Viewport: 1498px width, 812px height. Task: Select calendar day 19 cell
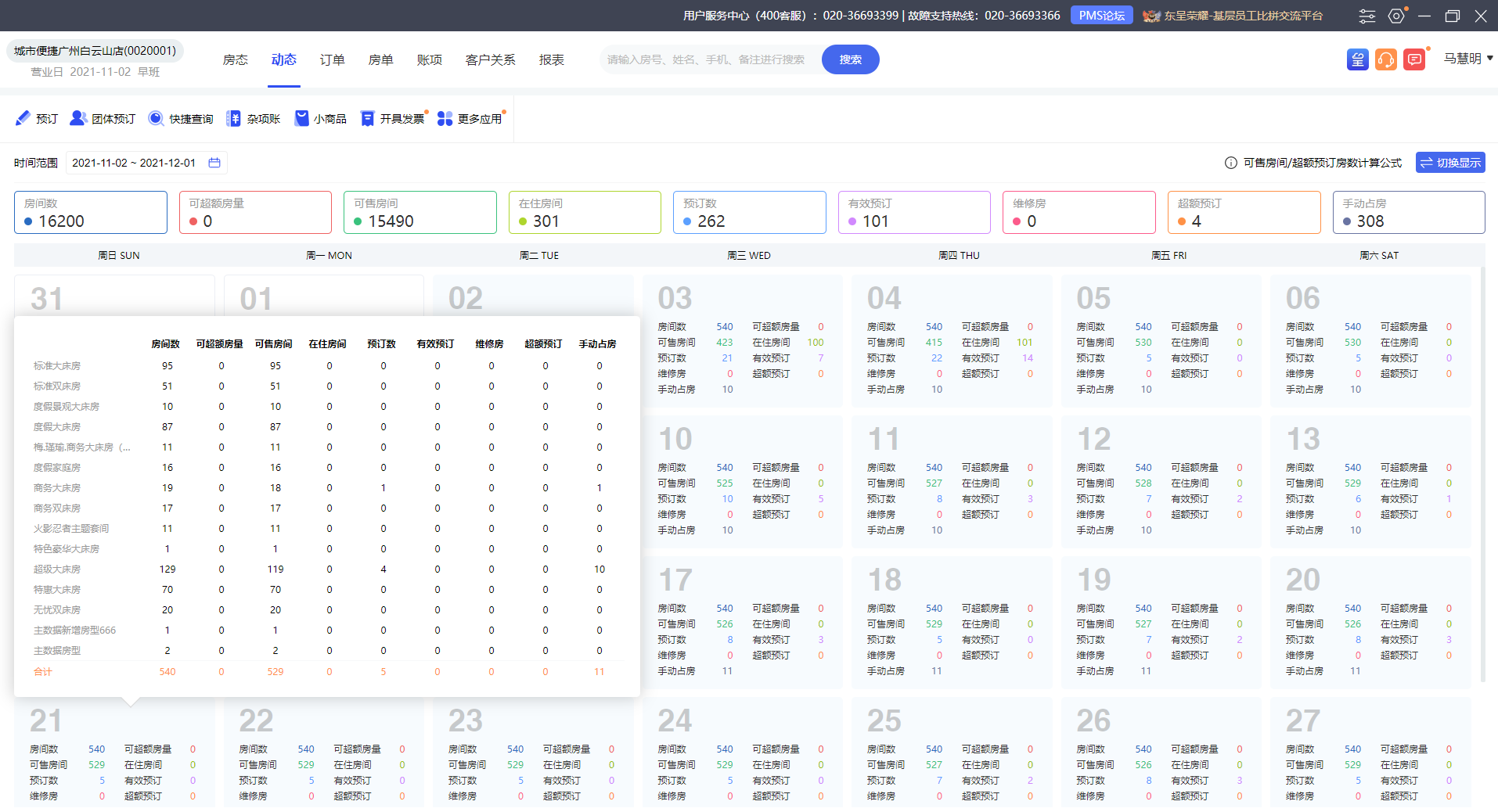tap(1161, 622)
